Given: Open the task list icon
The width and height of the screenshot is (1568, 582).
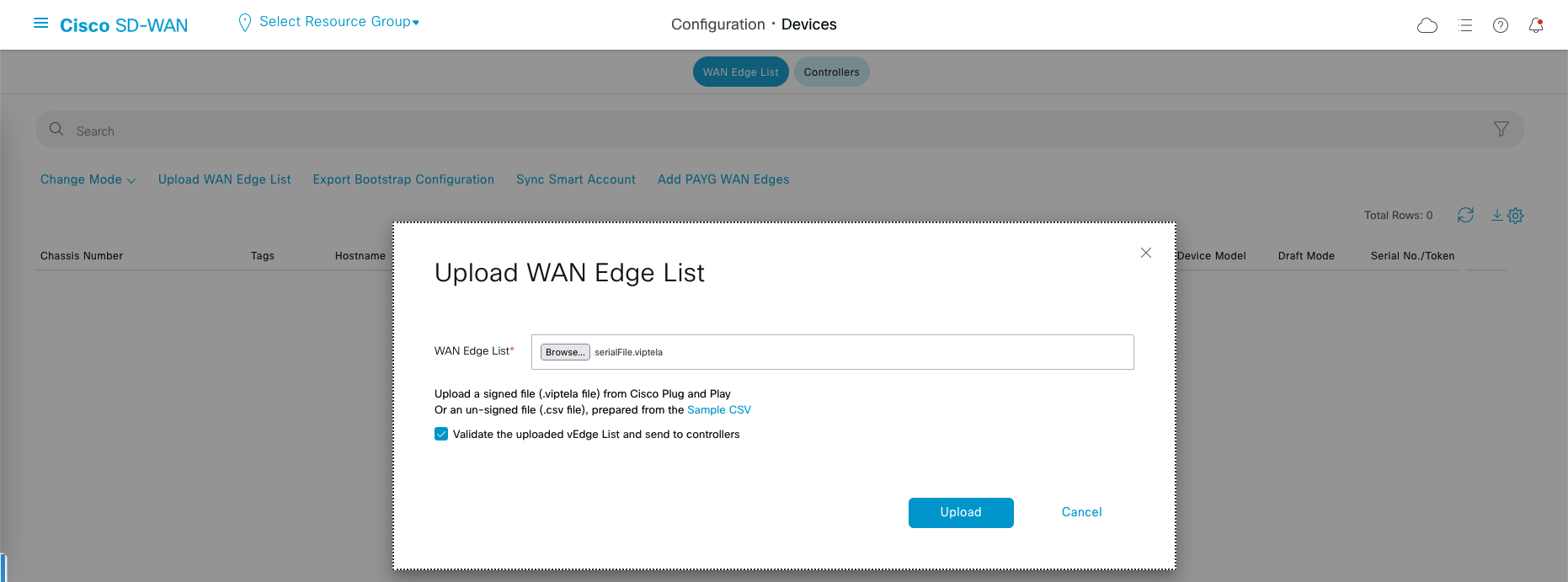Looking at the screenshot, I should (1465, 25).
